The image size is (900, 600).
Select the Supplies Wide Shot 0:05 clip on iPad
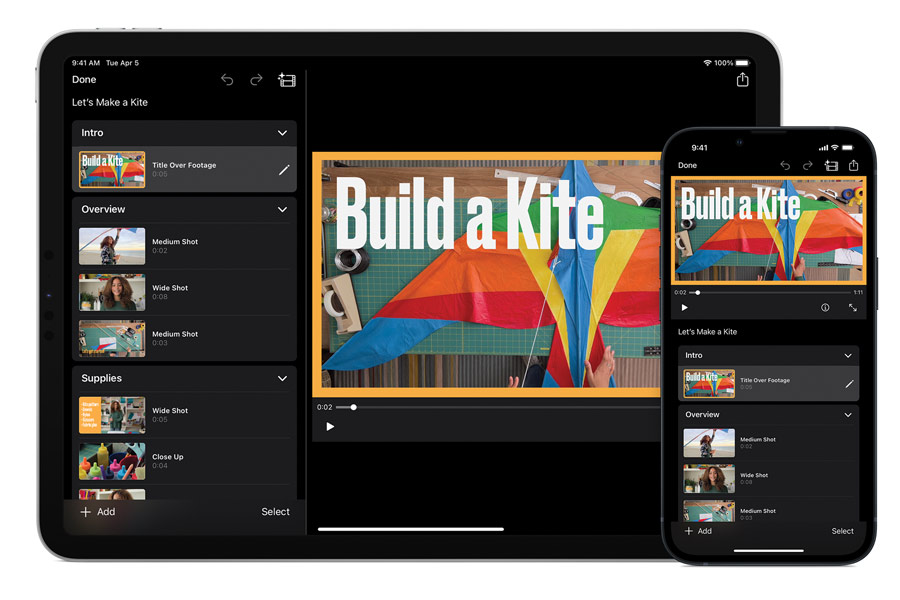[x=184, y=415]
